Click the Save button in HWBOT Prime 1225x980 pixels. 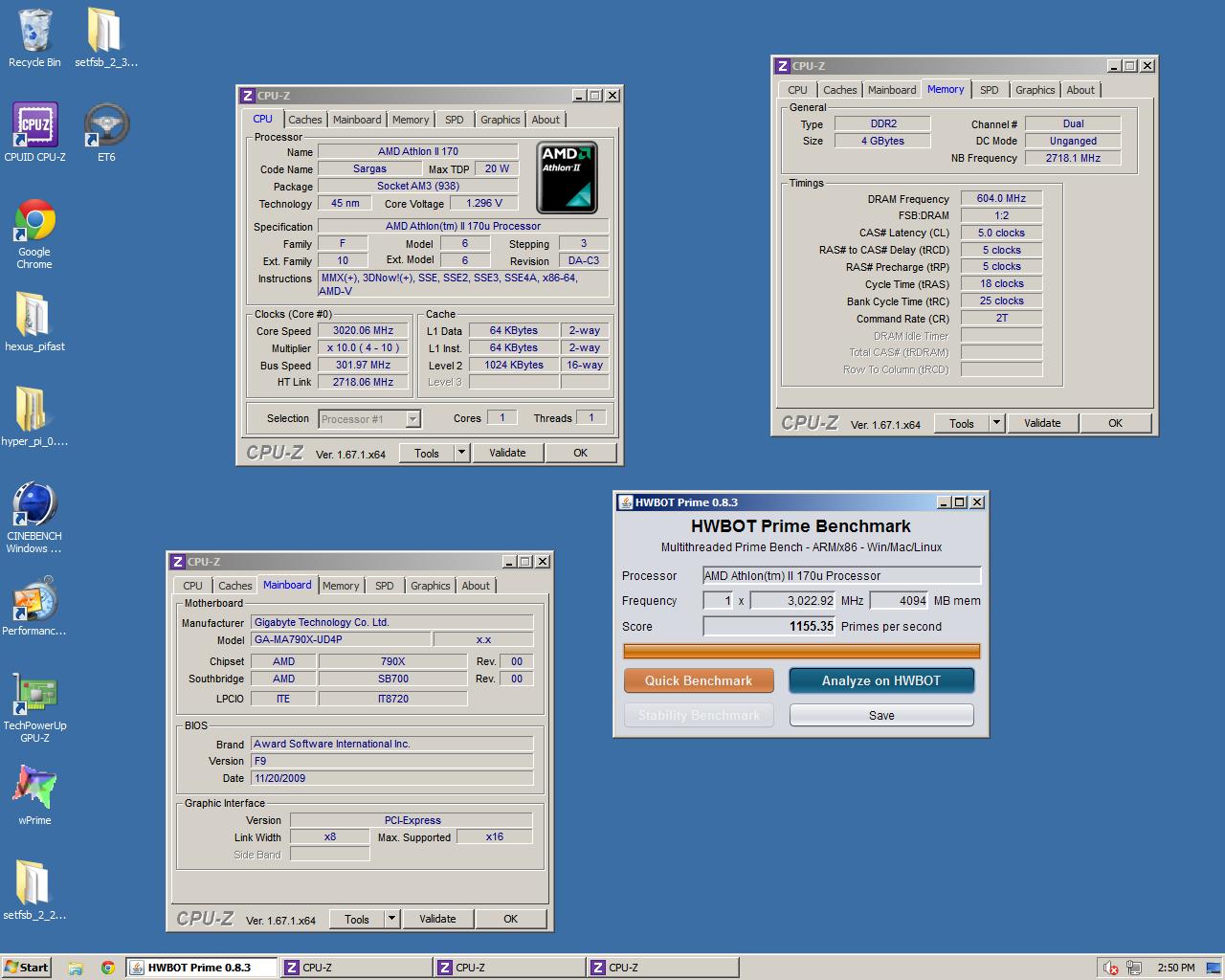881,715
